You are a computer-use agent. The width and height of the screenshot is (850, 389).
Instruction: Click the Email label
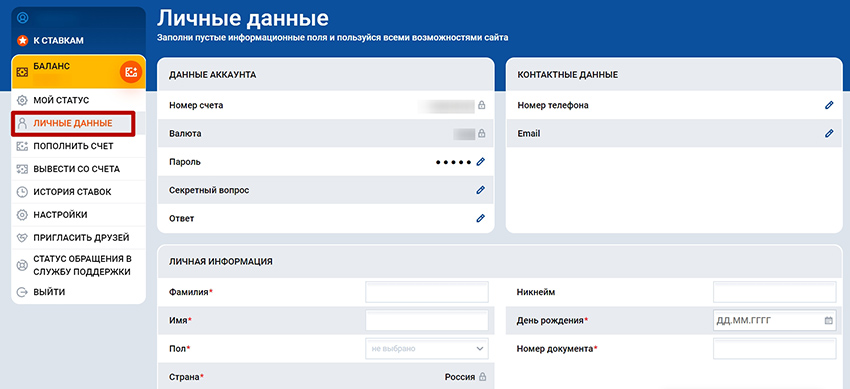coord(529,134)
